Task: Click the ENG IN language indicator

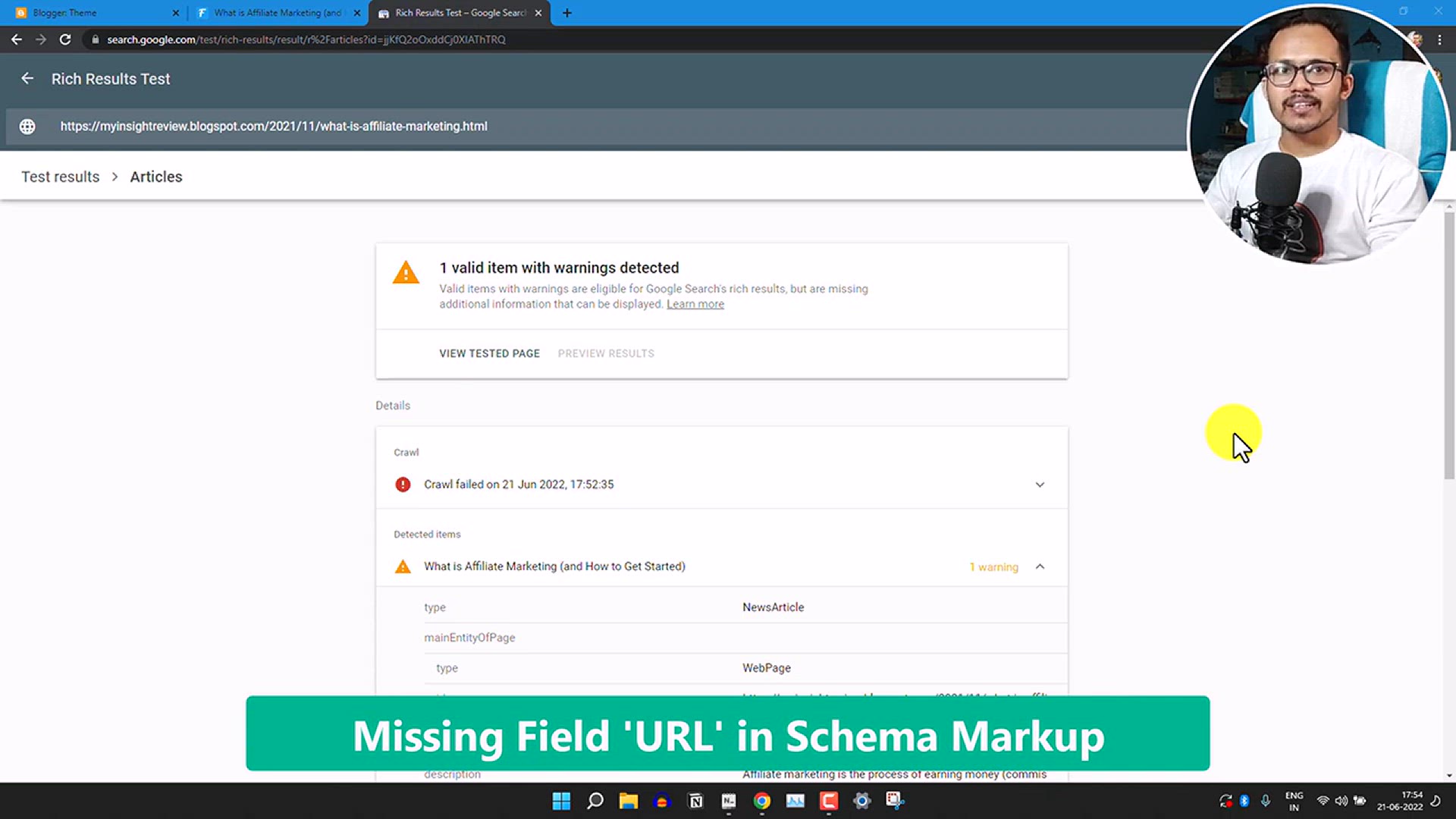Action: (x=1294, y=801)
